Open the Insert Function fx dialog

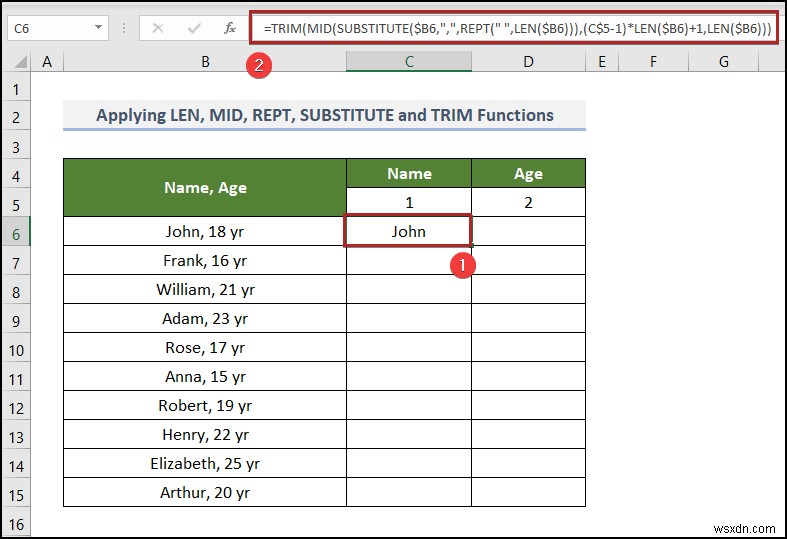pyautogui.click(x=230, y=28)
